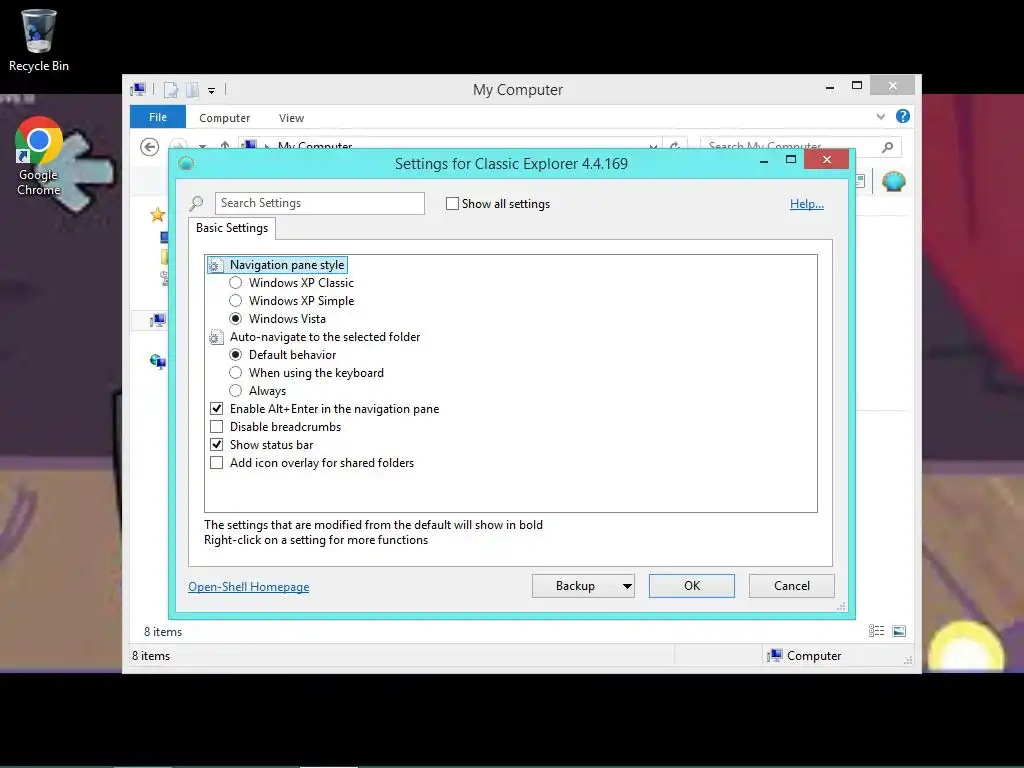Expand the Quick Access Toolbar customize arrow
This screenshot has width=1024, height=768.
point(212,91)
